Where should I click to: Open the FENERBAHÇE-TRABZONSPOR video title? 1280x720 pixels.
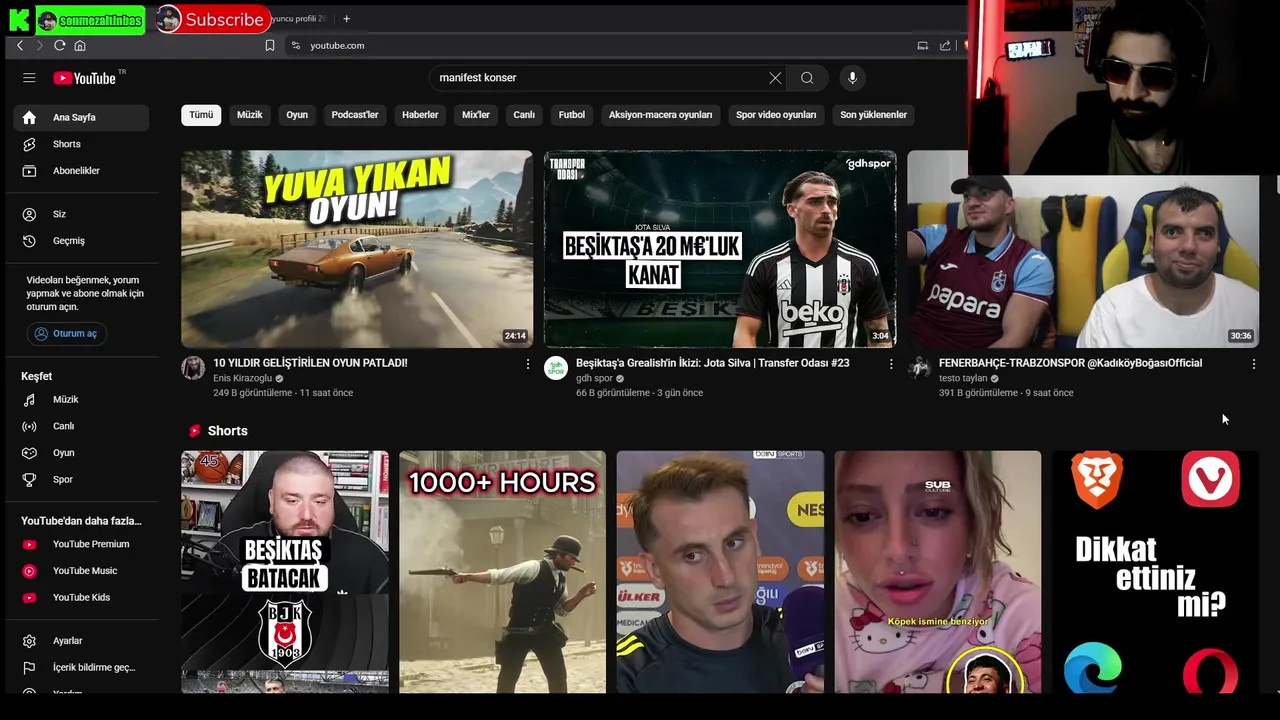1070,363
